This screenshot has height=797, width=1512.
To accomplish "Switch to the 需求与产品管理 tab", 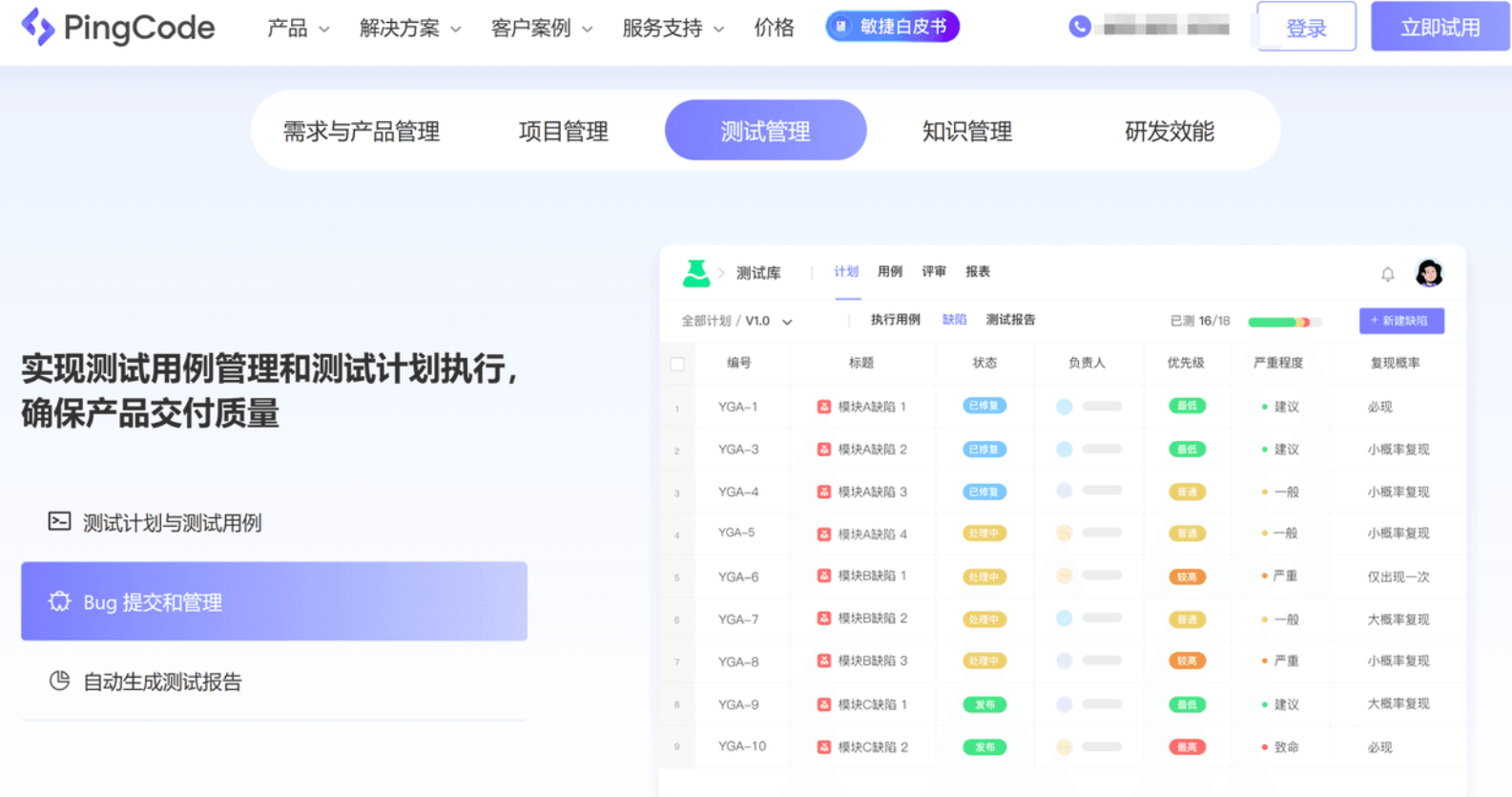I will [x=362, y=131].
